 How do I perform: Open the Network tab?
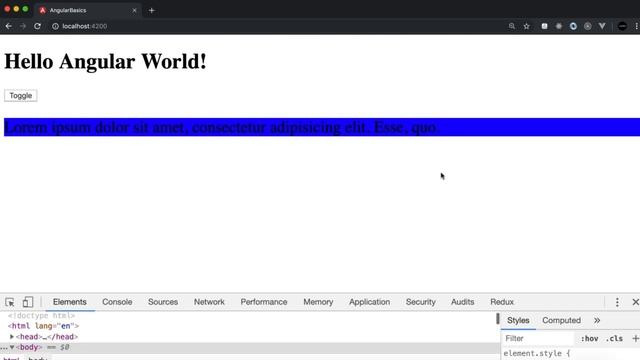pos(209,302)
